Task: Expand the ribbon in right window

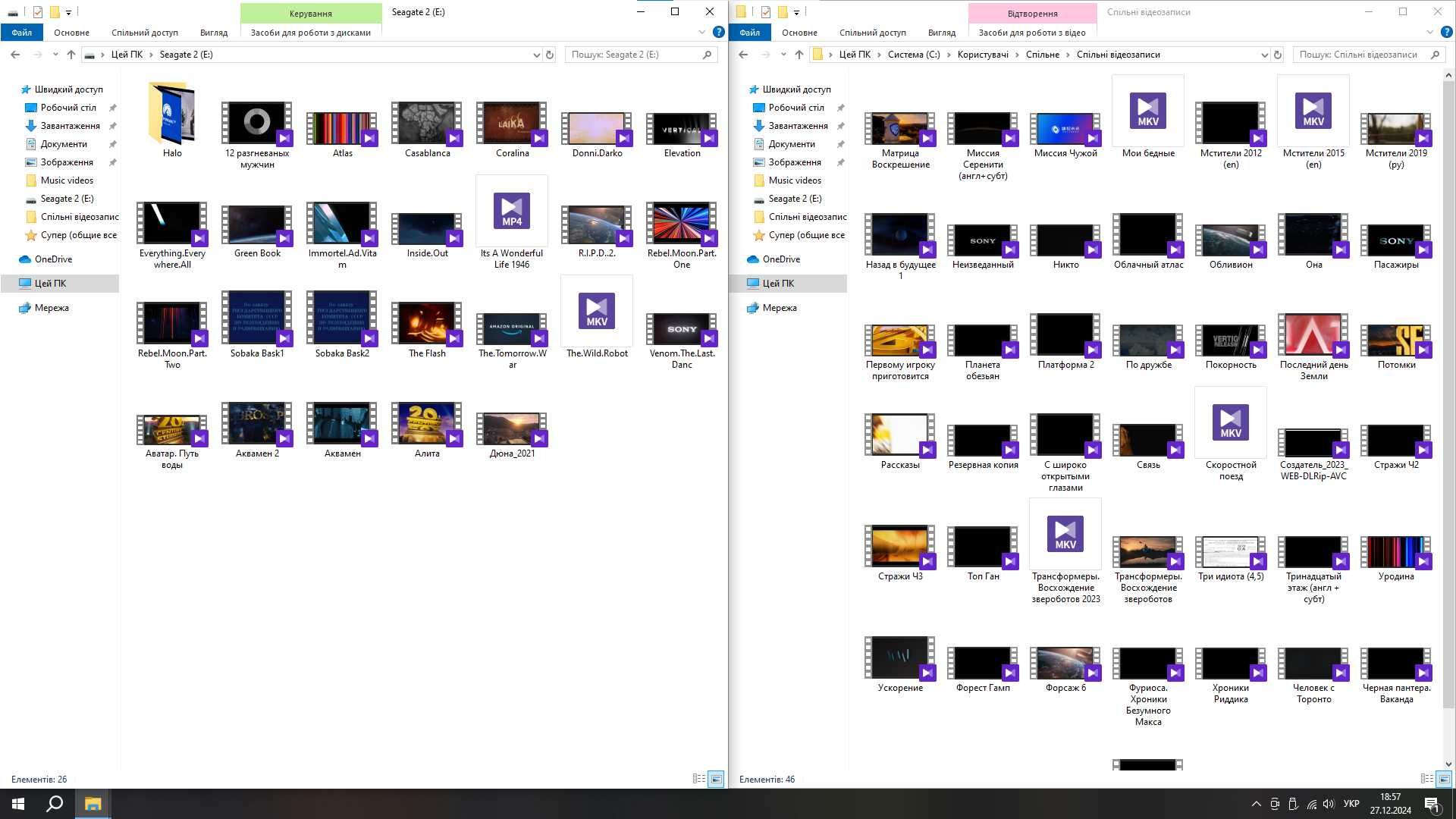Action: point(1429,32)
